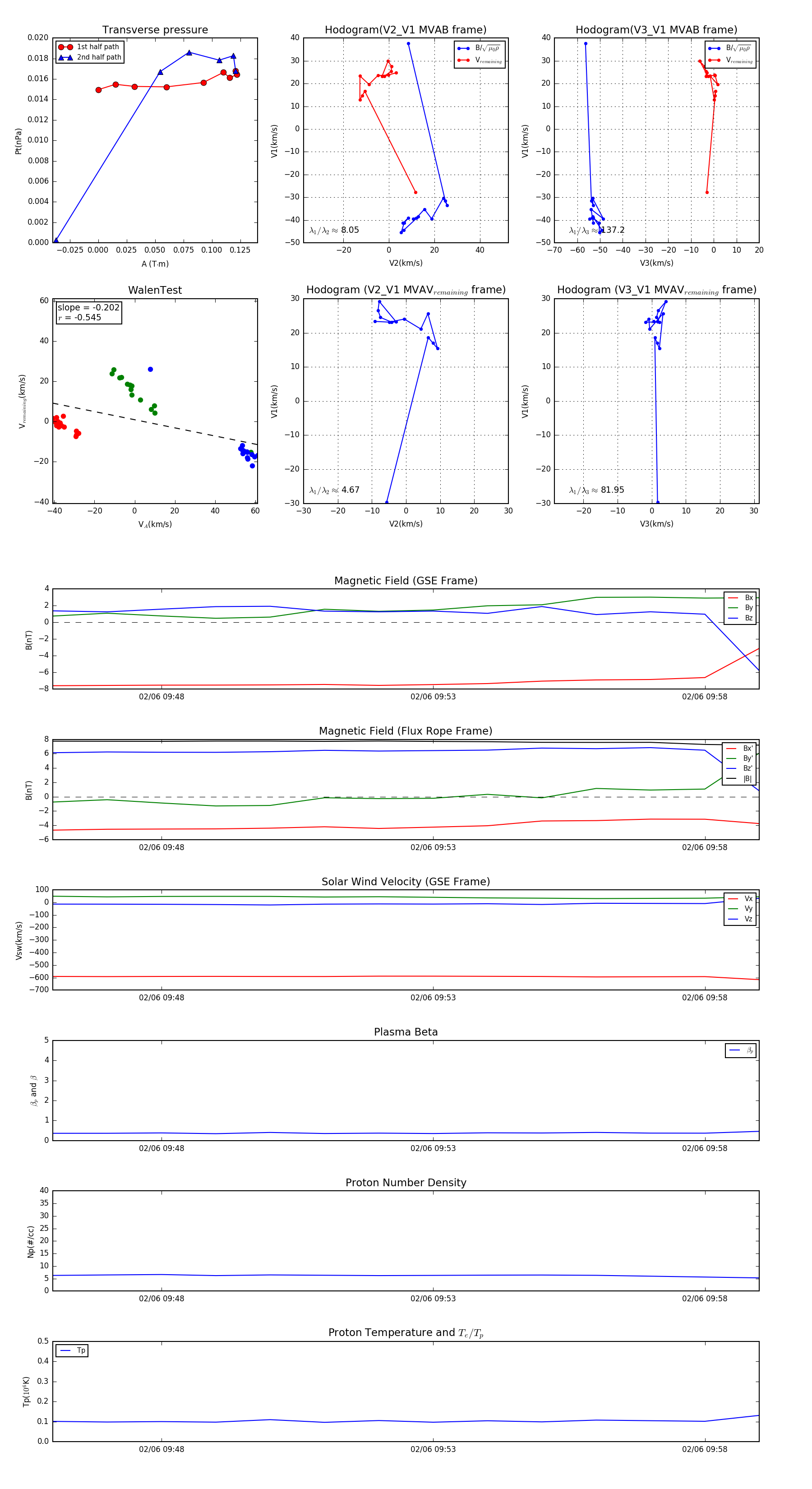Screen dimensions: 812x1489
Task: Select the Vx legend entry
Action: 740,899
